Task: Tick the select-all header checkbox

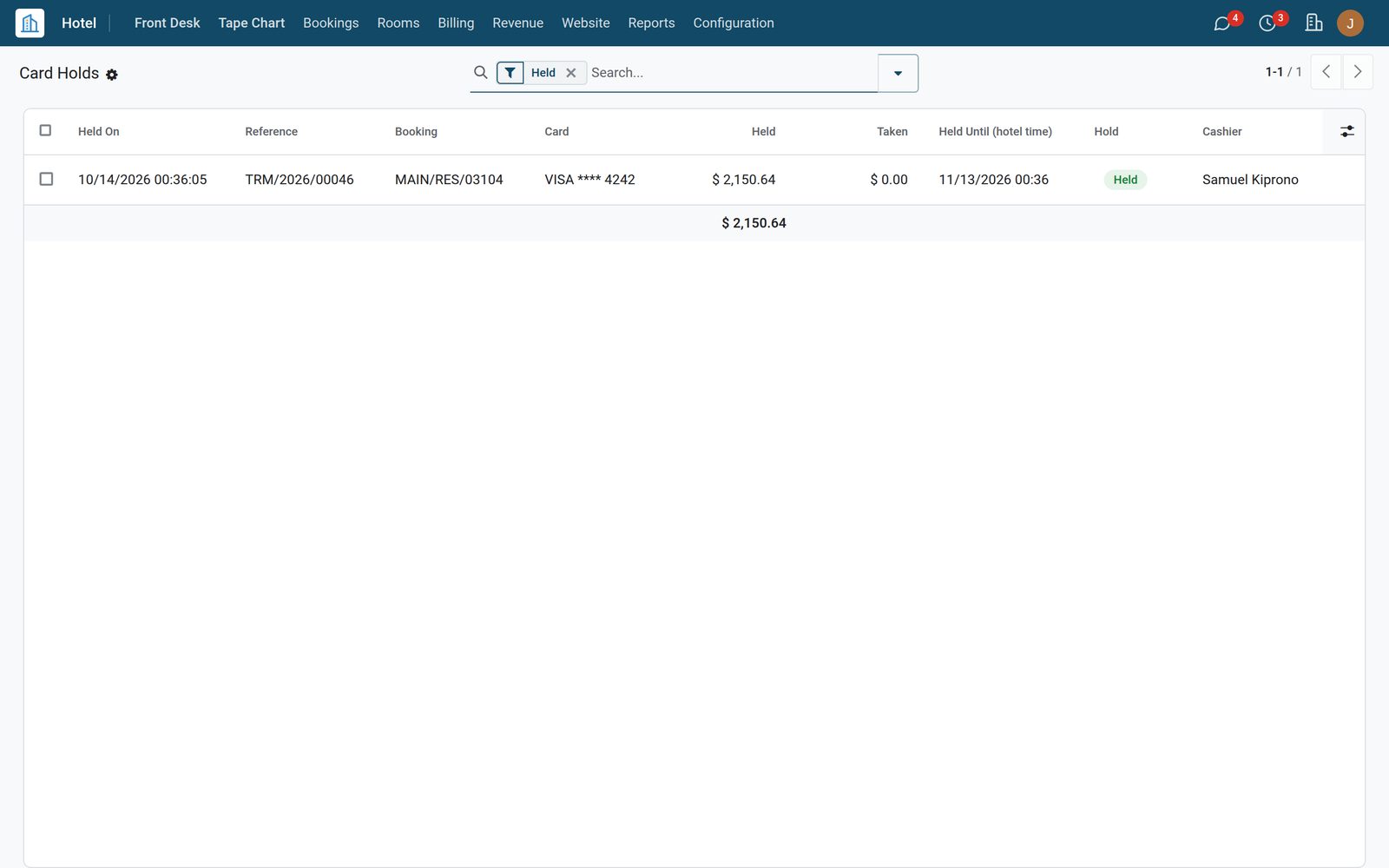Action: 46,130
